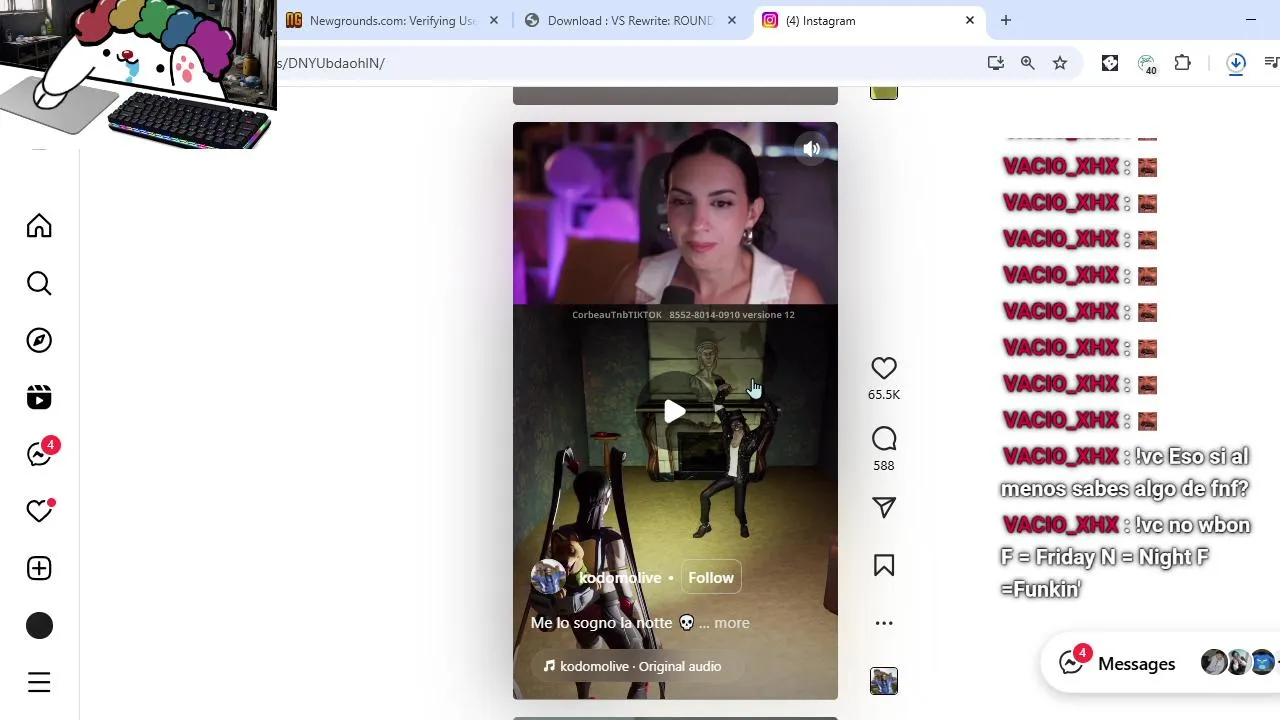The width and height of the screenshot is (1280, 720).
Task: Open the Reels icon in sidebar
Action: pyautogui.click(x=39, y=398)
